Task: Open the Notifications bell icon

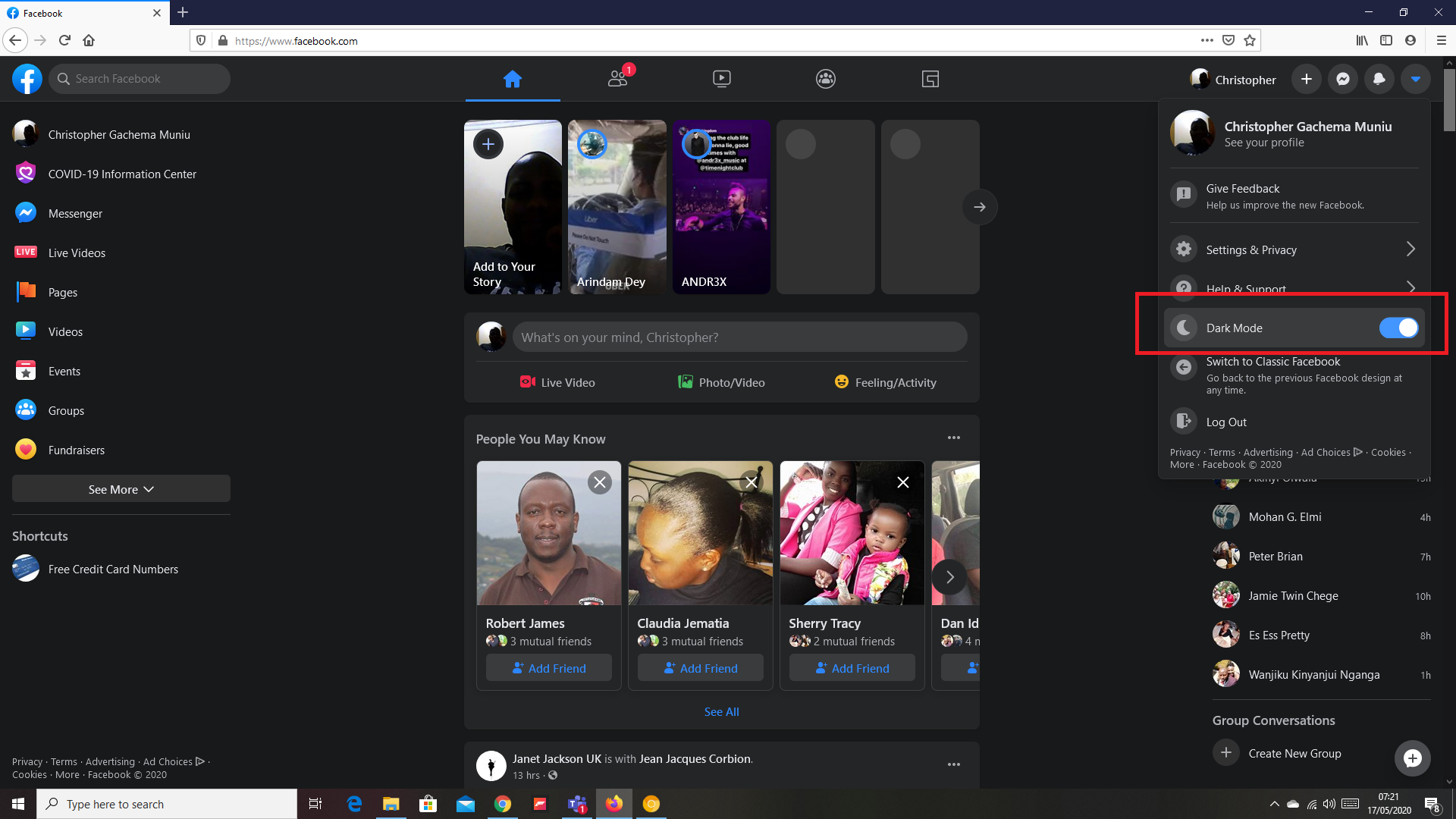Action: click(x=1379, y=79)
